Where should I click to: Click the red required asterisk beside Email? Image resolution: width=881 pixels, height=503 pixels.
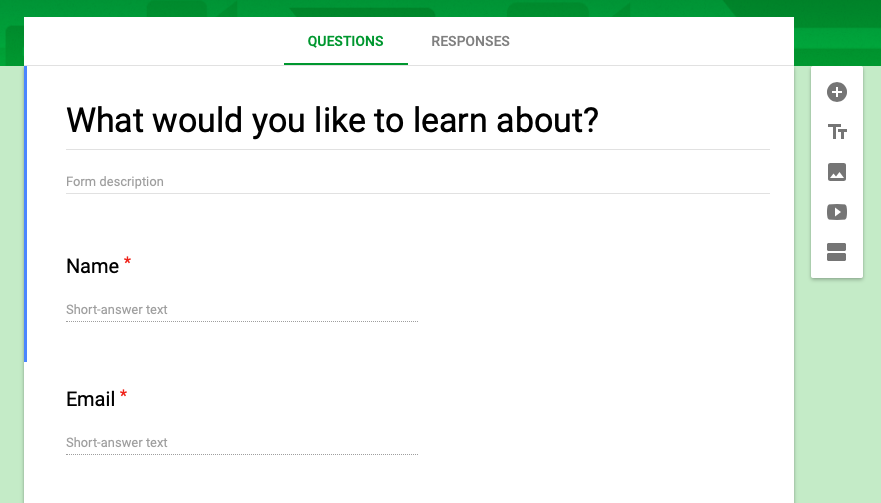(124, 395)
